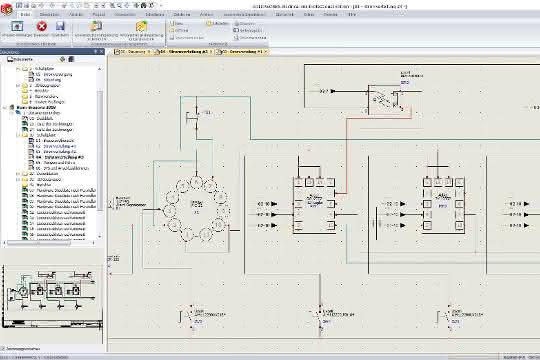Collapse the document book node under project root

tap(12, 113)
